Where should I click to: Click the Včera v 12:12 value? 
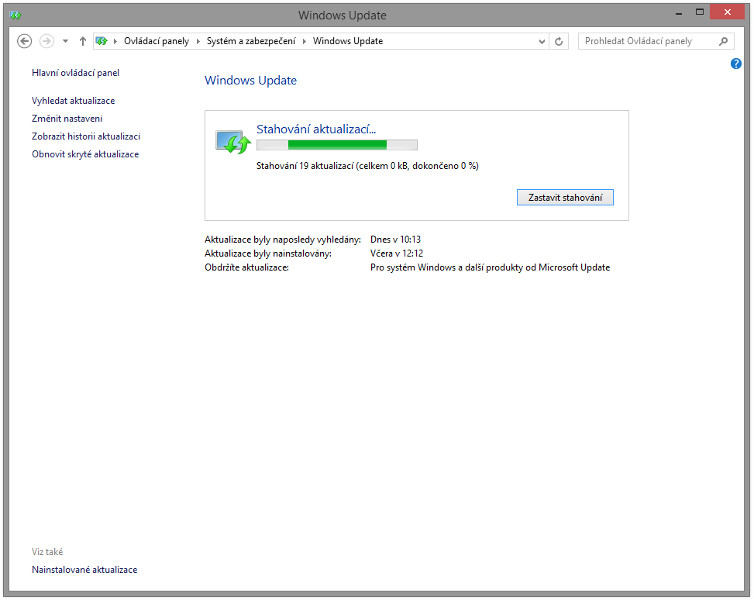pos(396,253)
